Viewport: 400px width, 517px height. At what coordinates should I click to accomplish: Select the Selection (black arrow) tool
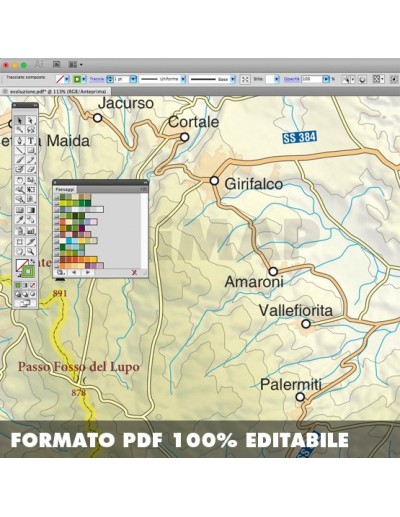coord(20,120)
